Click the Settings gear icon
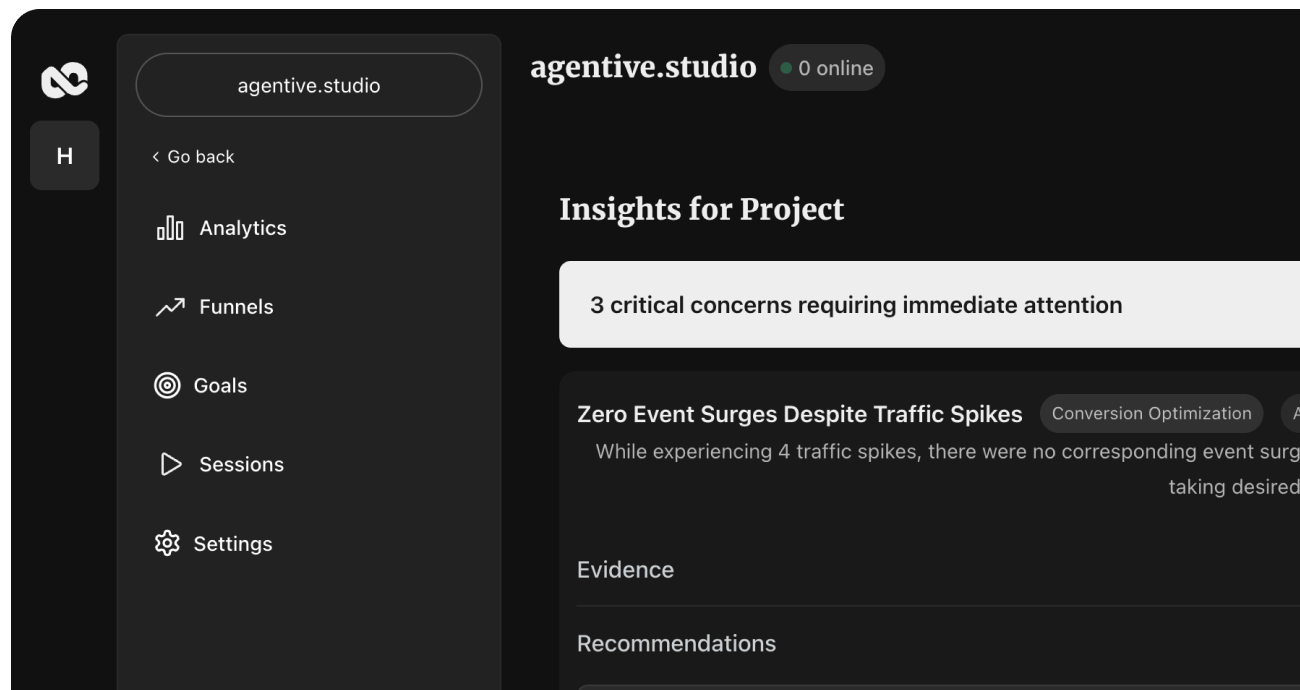Screen dimensions: 1300x690 167,543
